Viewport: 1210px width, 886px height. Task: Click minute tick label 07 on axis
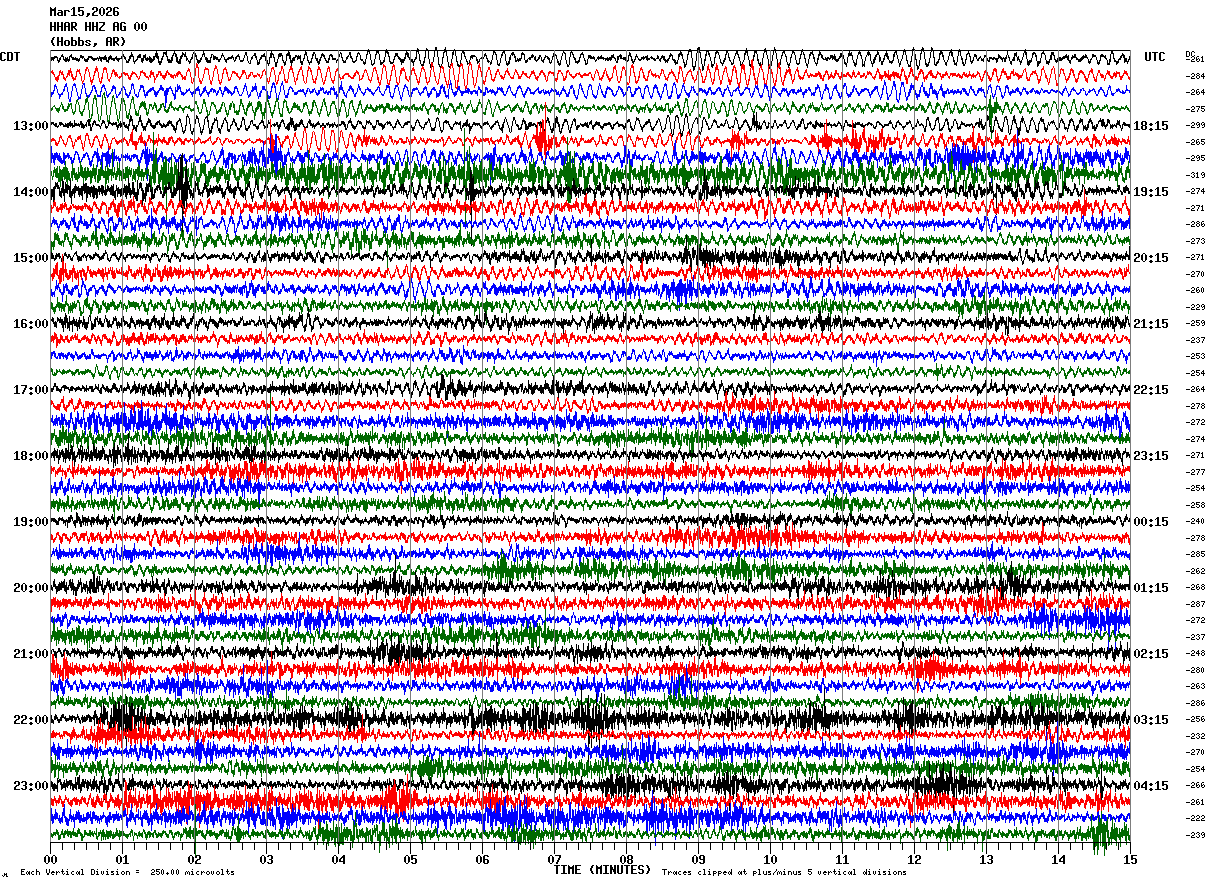click(554, 860)
